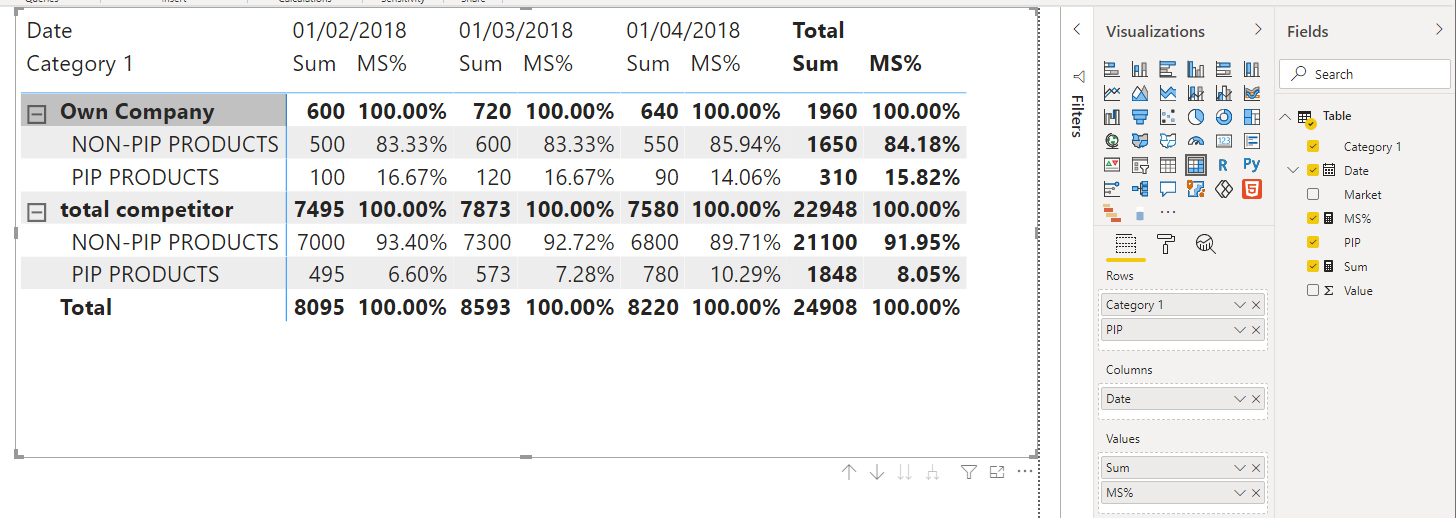Uncheck the Sum measure checkbox

point(1313,266)
